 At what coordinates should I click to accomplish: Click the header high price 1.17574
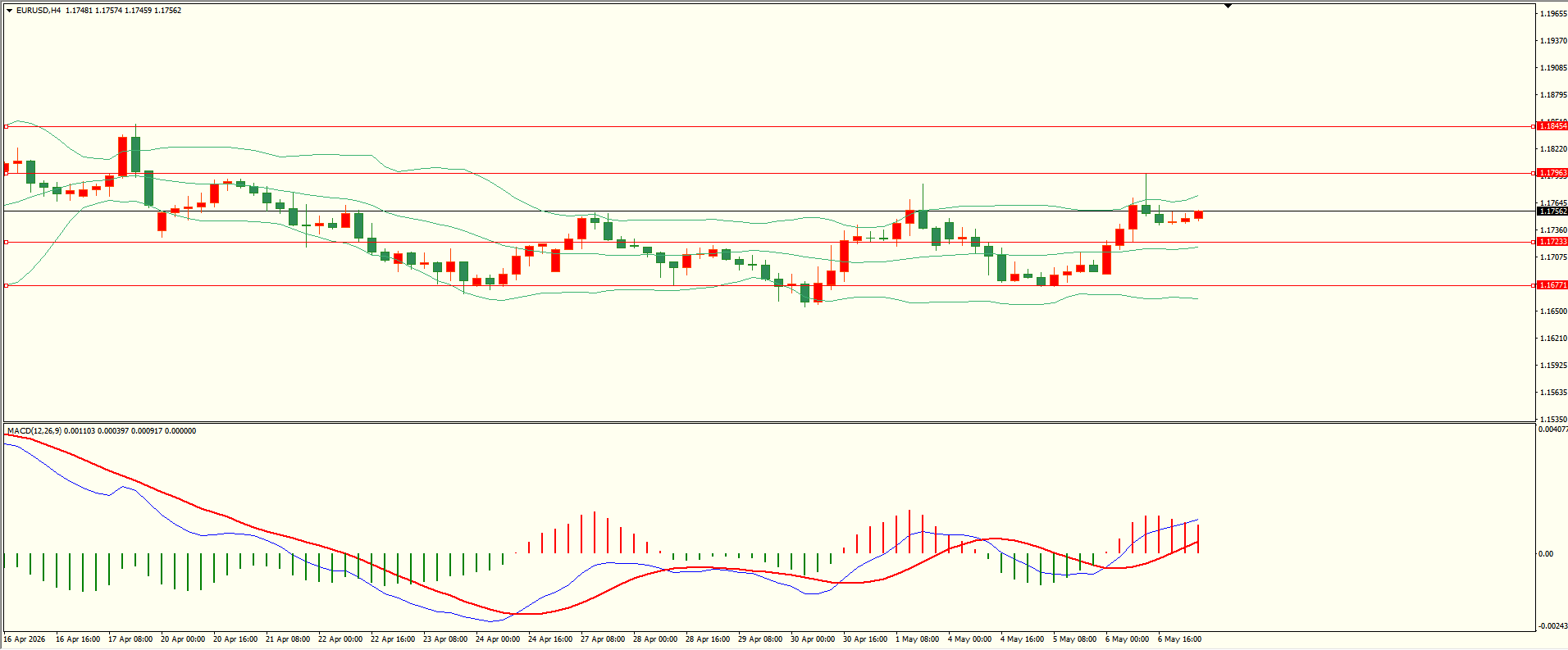pos(109,11)
